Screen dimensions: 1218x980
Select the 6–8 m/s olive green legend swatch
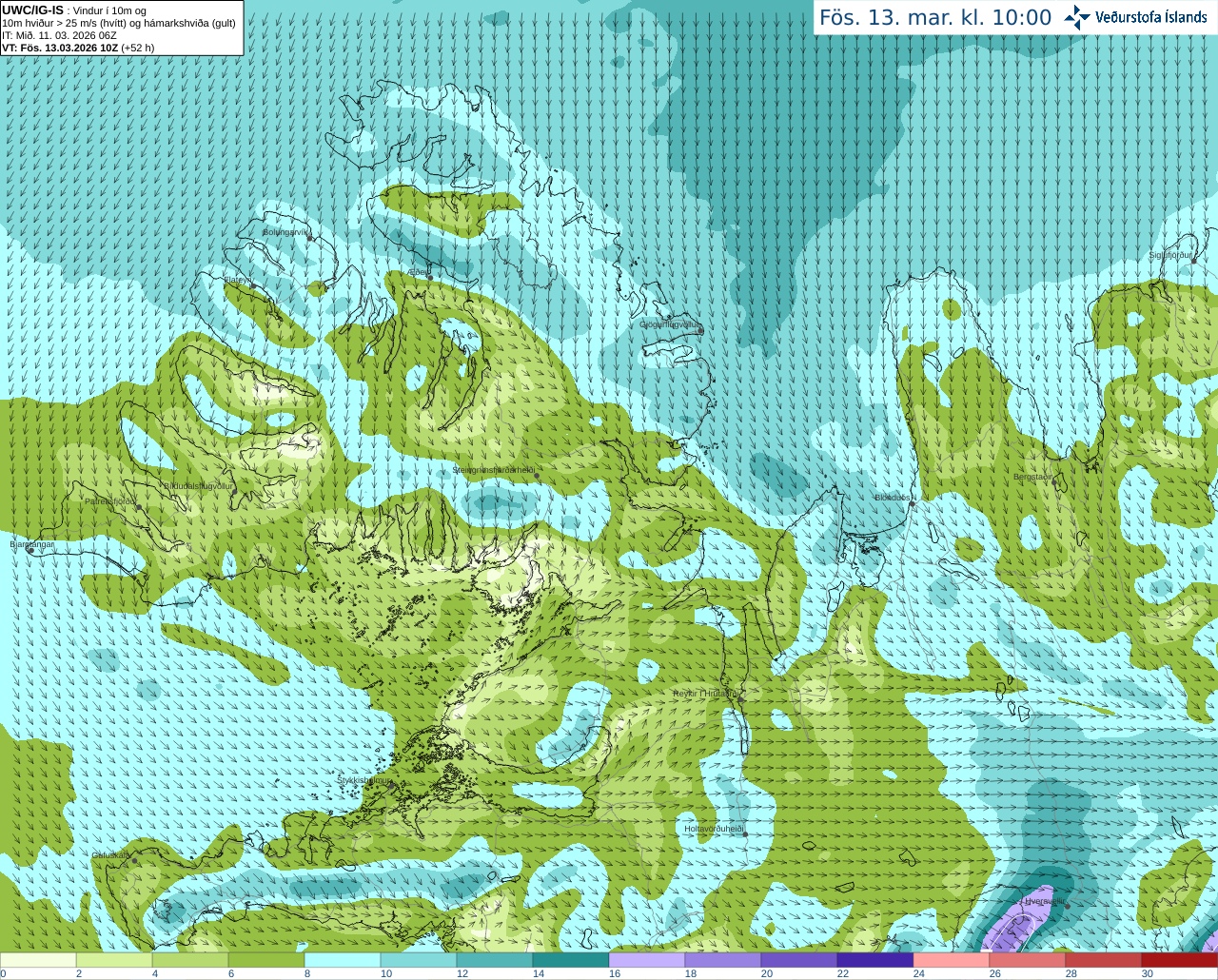point(266,960)
